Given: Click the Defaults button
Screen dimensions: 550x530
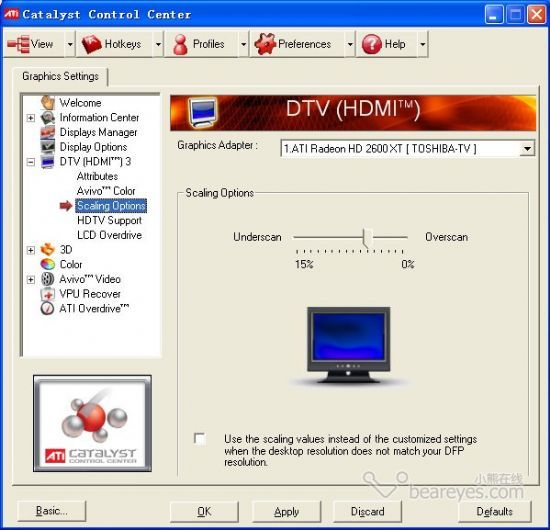Looking at the screenshot, I should [495, 512].
